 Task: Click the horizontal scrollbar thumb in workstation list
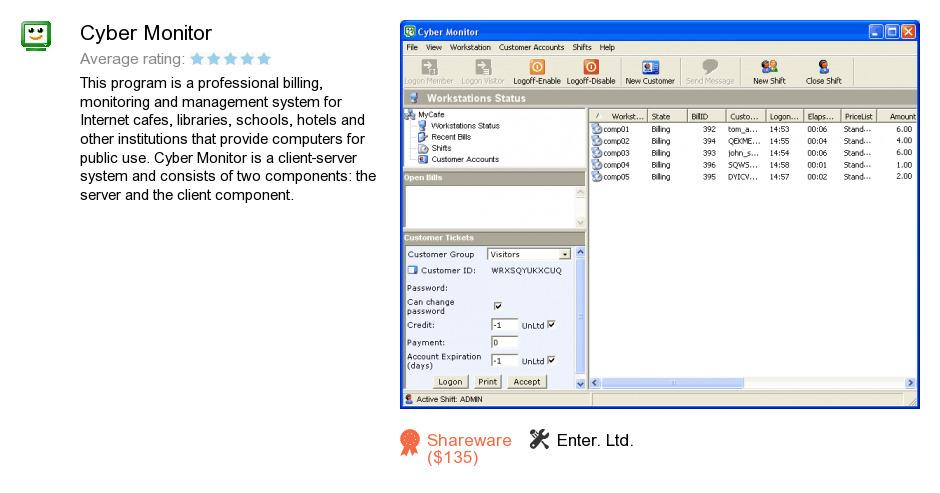pyautogui.click(x=673, y=383)
